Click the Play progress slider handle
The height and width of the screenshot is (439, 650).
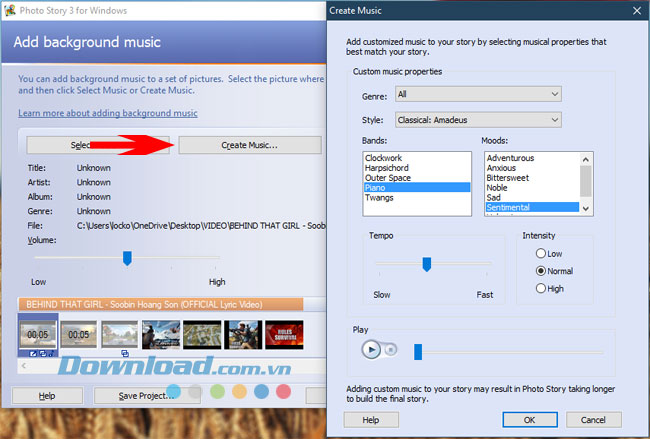(x=418, y=352)
